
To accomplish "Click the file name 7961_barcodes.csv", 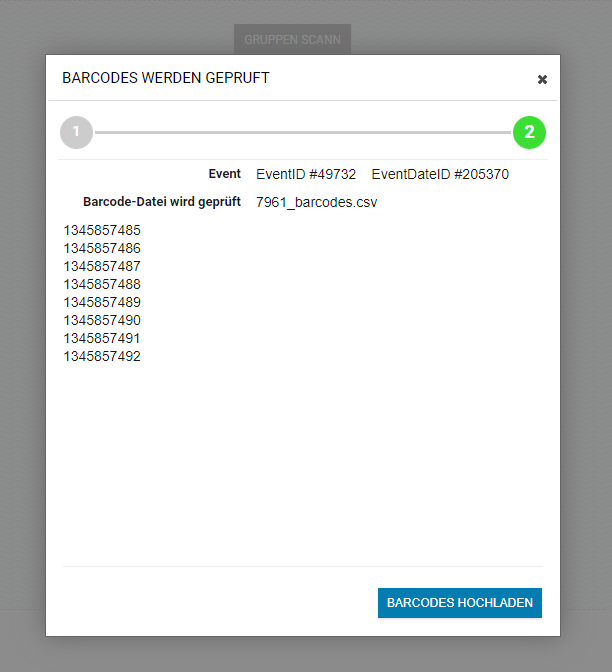I will click(316, 202).
